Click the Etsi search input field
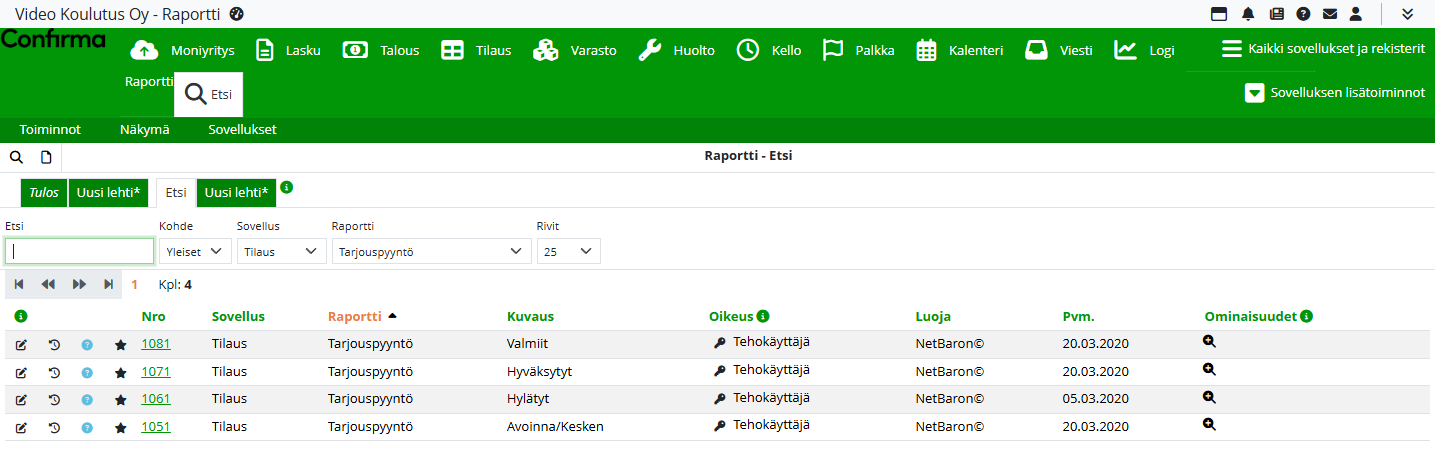Viewport: 1435px width, 463px height. pyautogui.click(x=80, y=251)
